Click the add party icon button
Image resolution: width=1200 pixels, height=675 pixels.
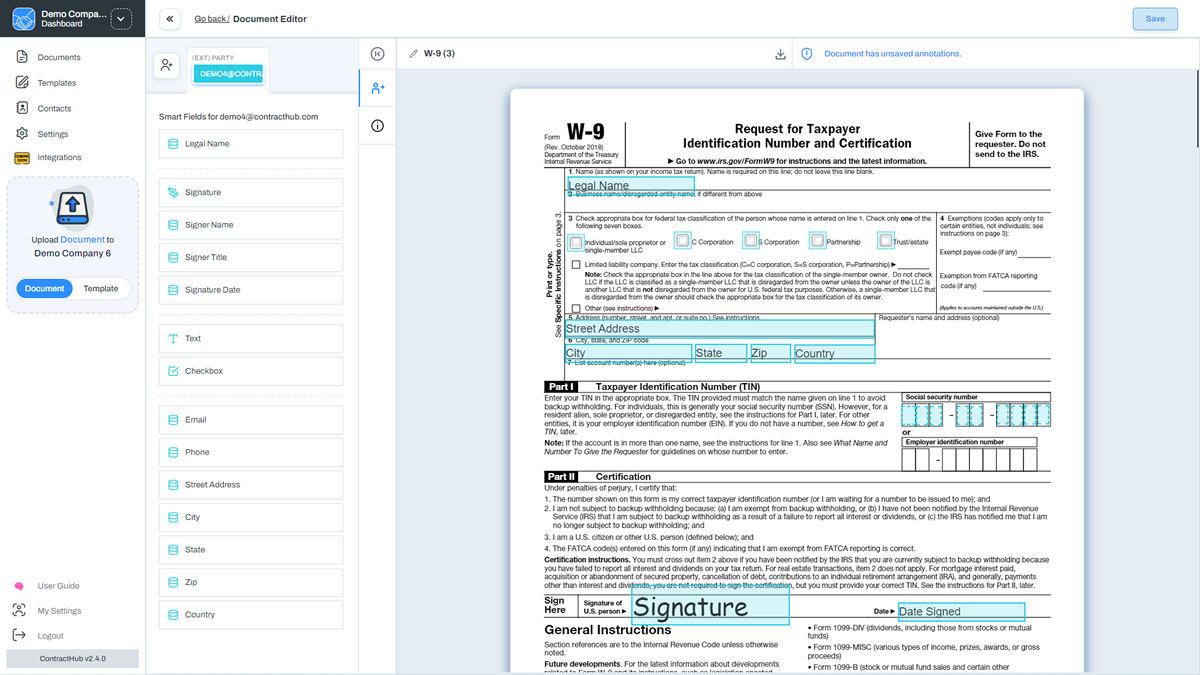point(166,65)
